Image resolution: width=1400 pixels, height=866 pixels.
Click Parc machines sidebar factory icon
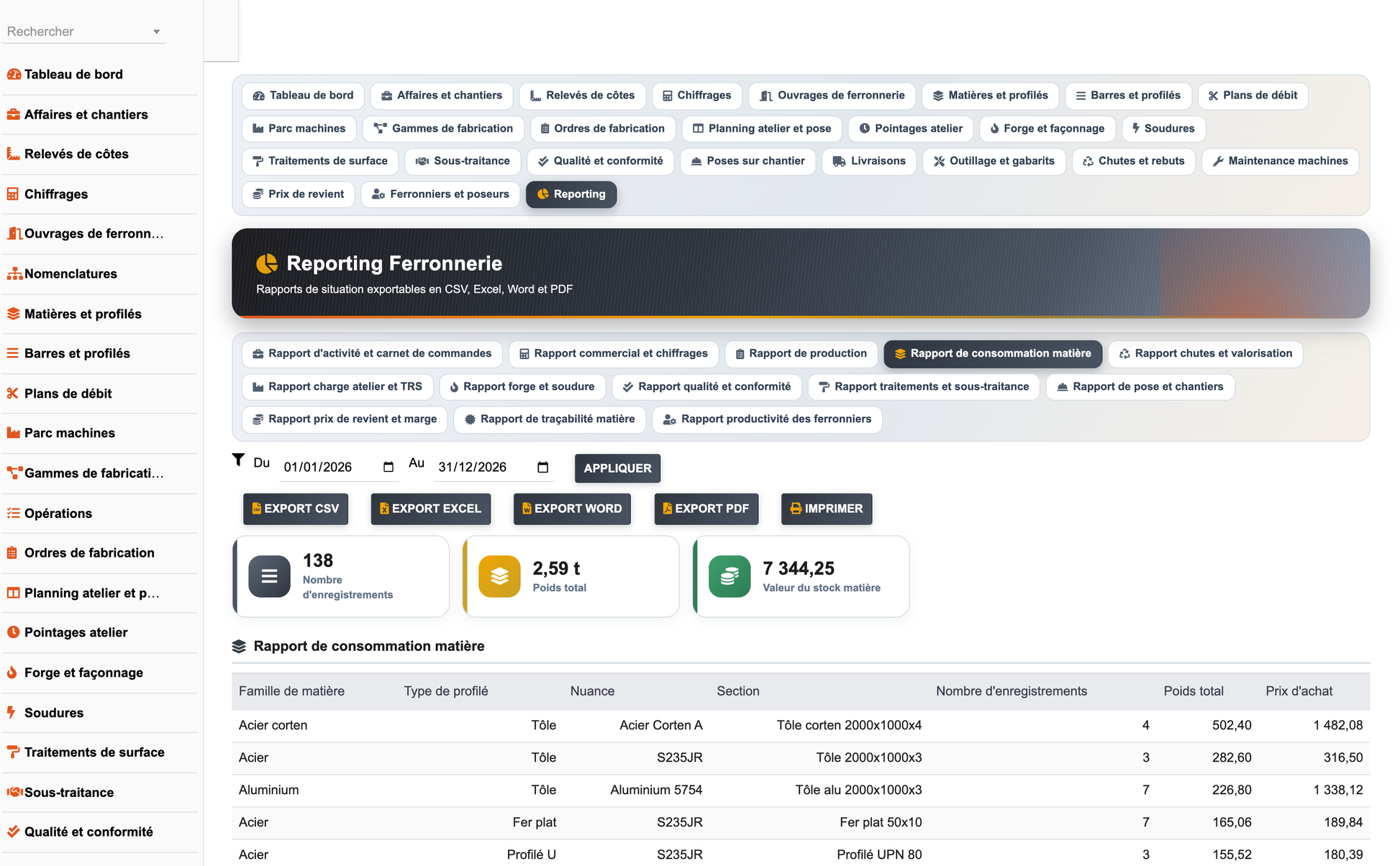pyautogui.click(x=14, y=433)
